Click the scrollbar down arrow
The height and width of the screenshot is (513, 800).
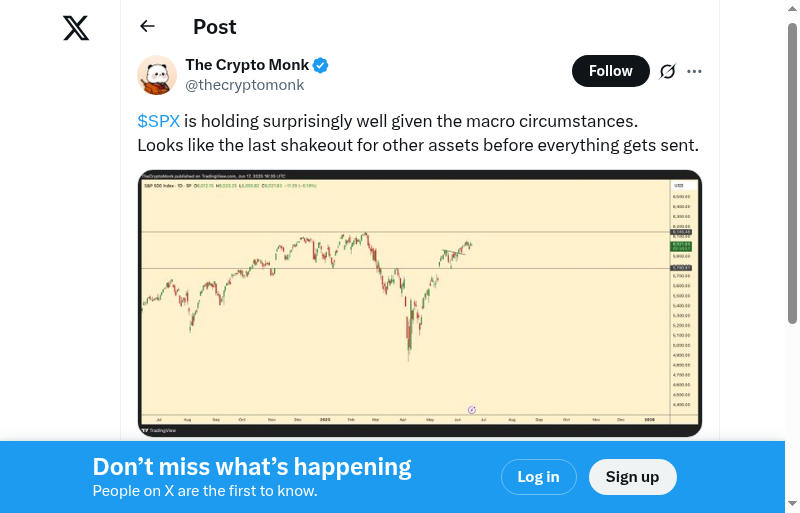pos(793,503)
